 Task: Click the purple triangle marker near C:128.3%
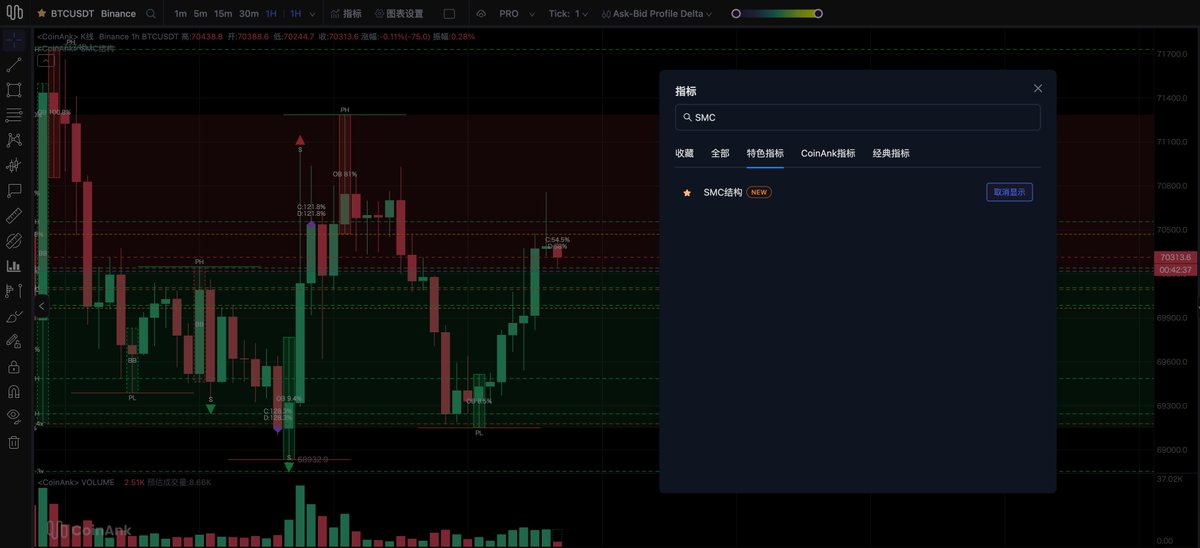click(278, 429)
